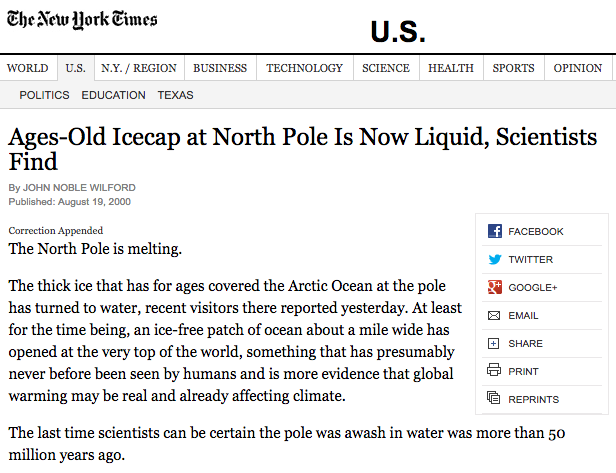Image resolution: width=616 pixels, height=473 pixels.
Task: Open the Technology section tab
Action: 304,68
